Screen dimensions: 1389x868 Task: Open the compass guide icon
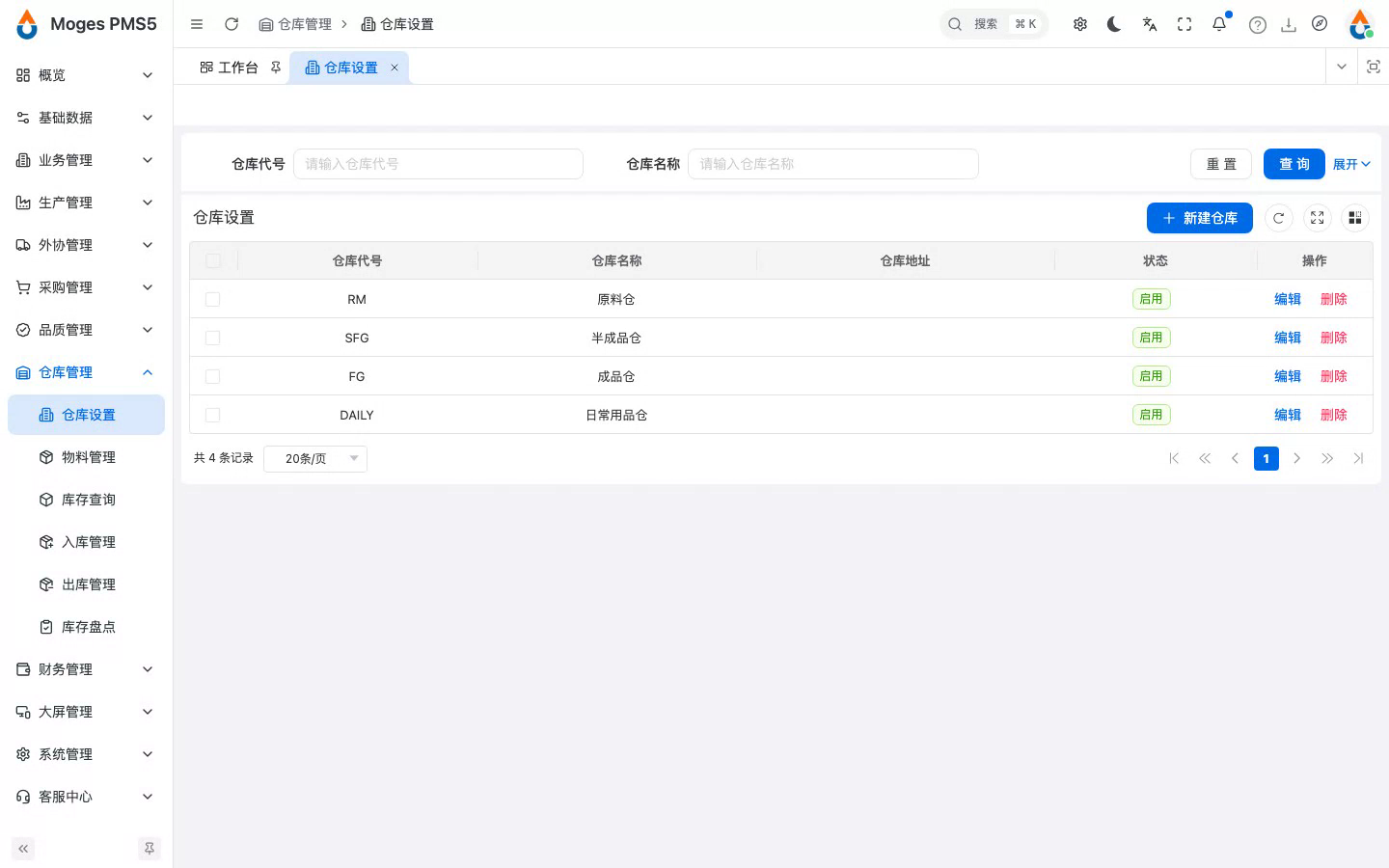1320,24
